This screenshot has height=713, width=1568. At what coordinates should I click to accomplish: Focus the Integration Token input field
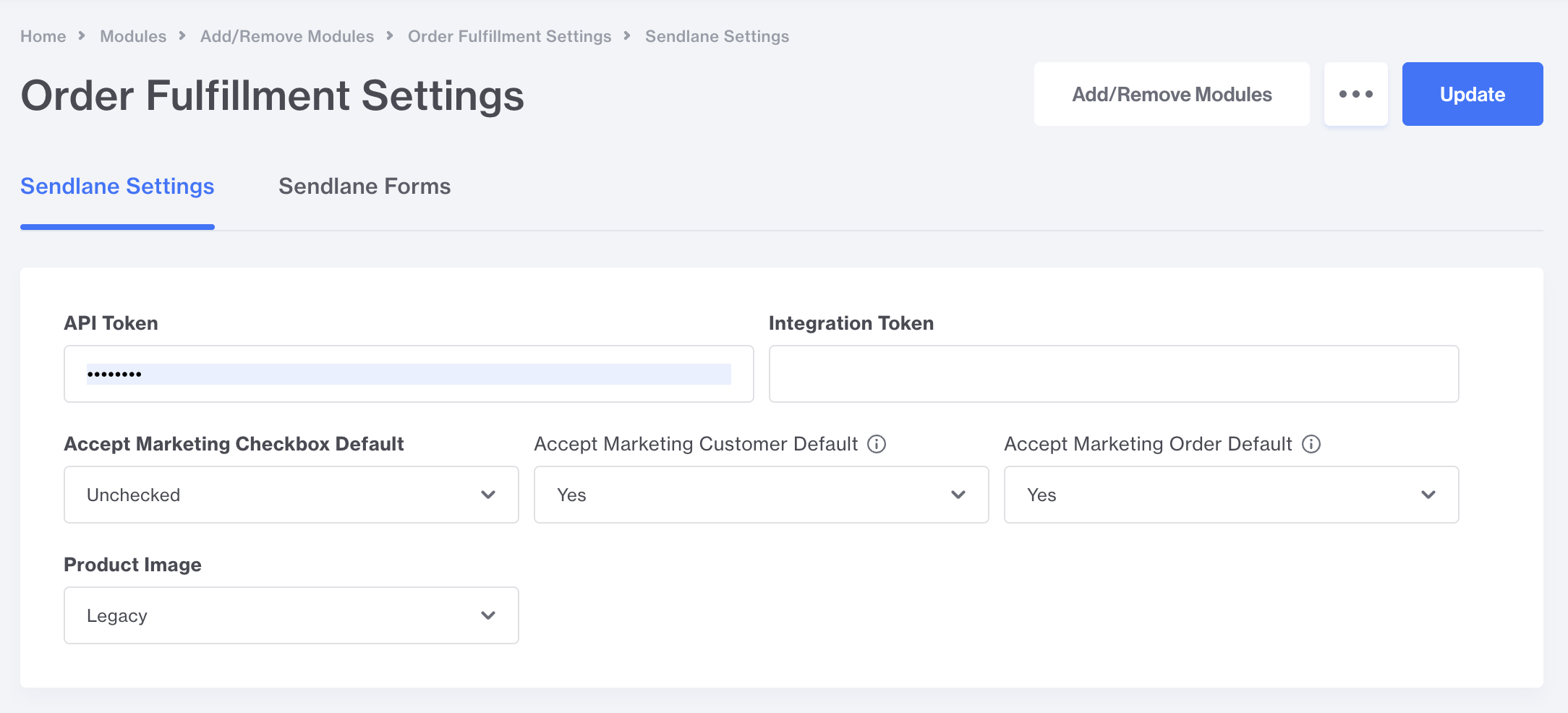pyautogui.click(x=1114, y=374)
